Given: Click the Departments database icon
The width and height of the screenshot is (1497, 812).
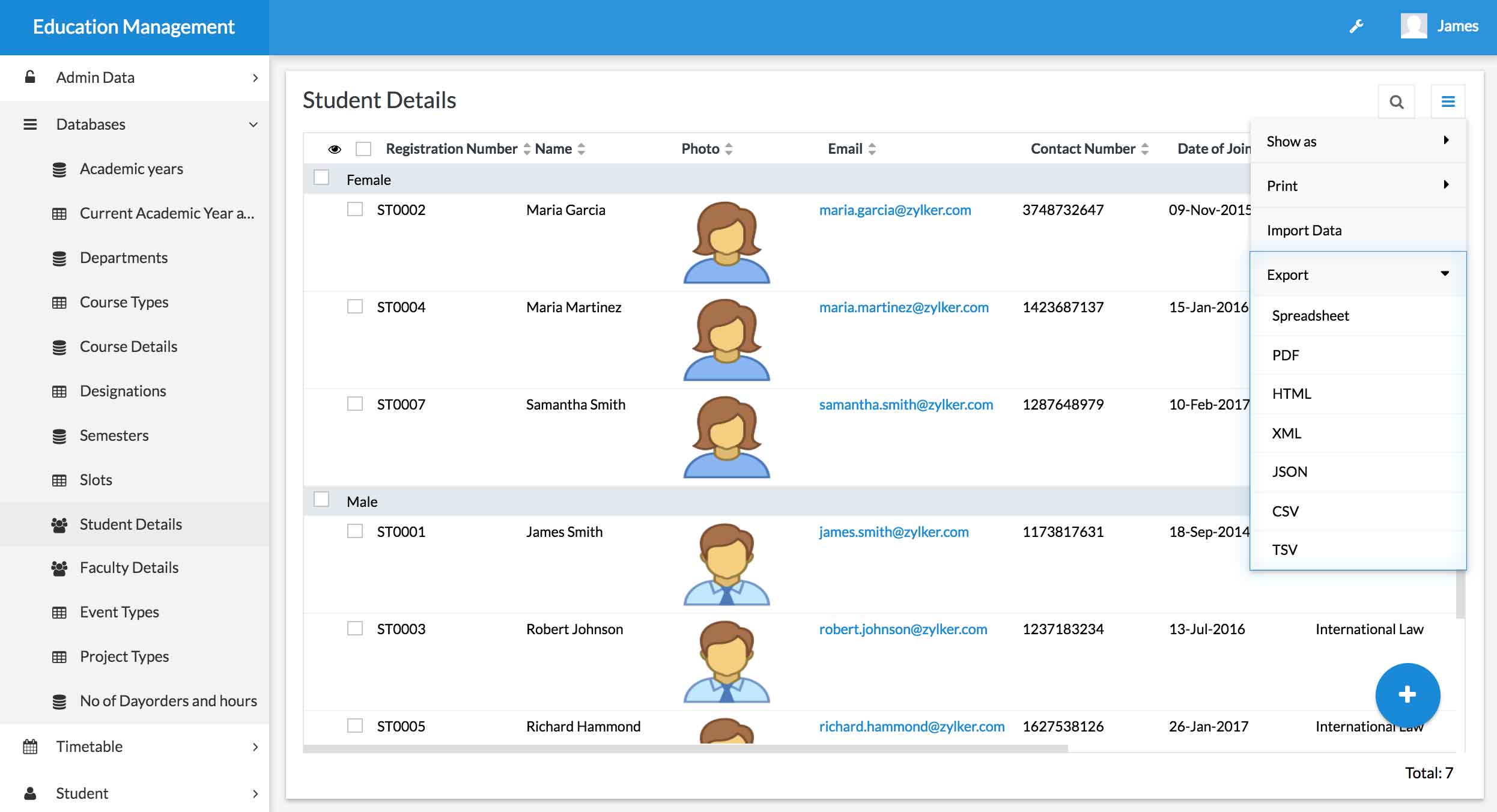Looking at the screenshot, I should (59, 259).
